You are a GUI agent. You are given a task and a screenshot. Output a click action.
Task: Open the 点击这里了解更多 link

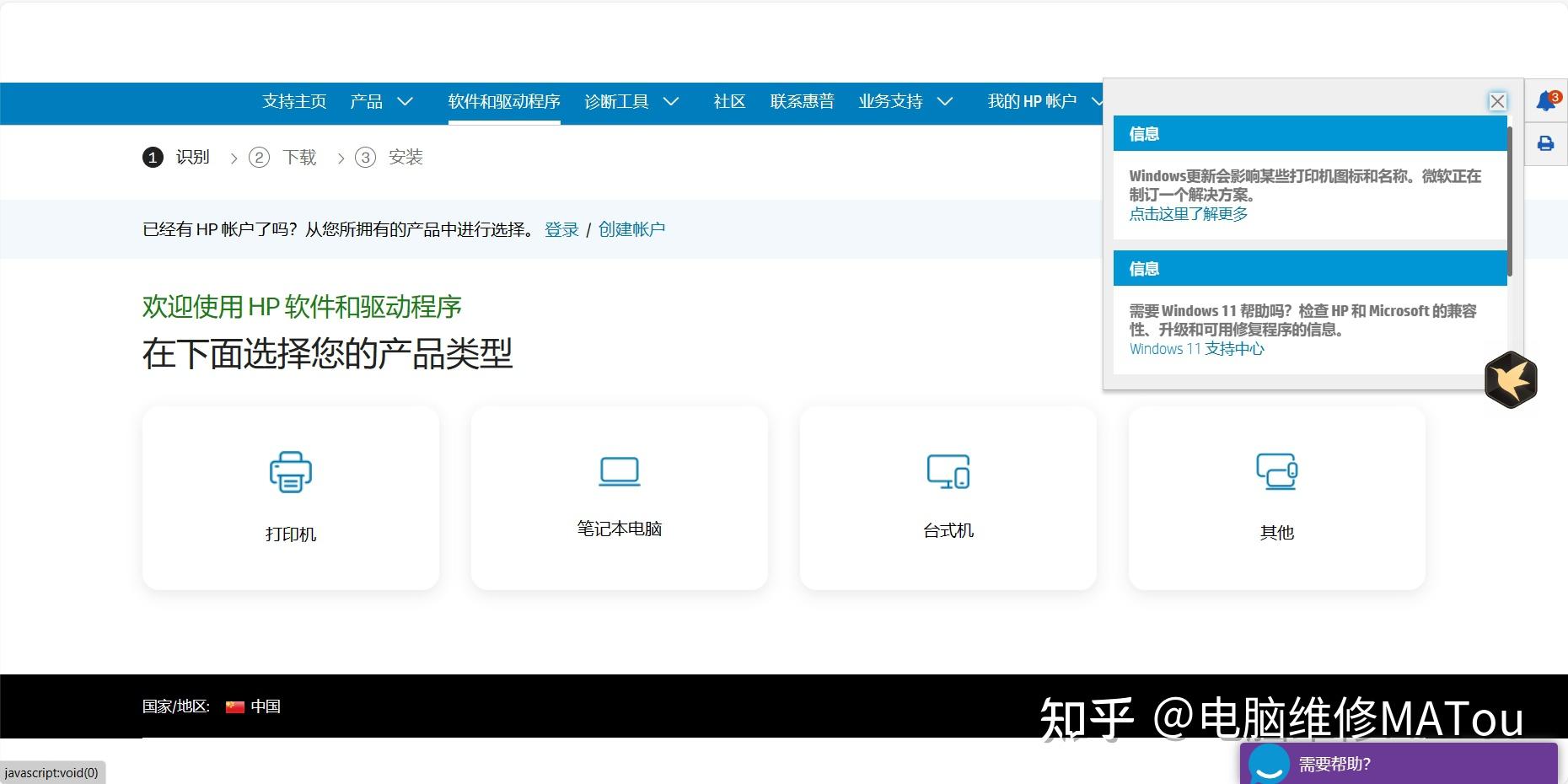point(1189,214)
